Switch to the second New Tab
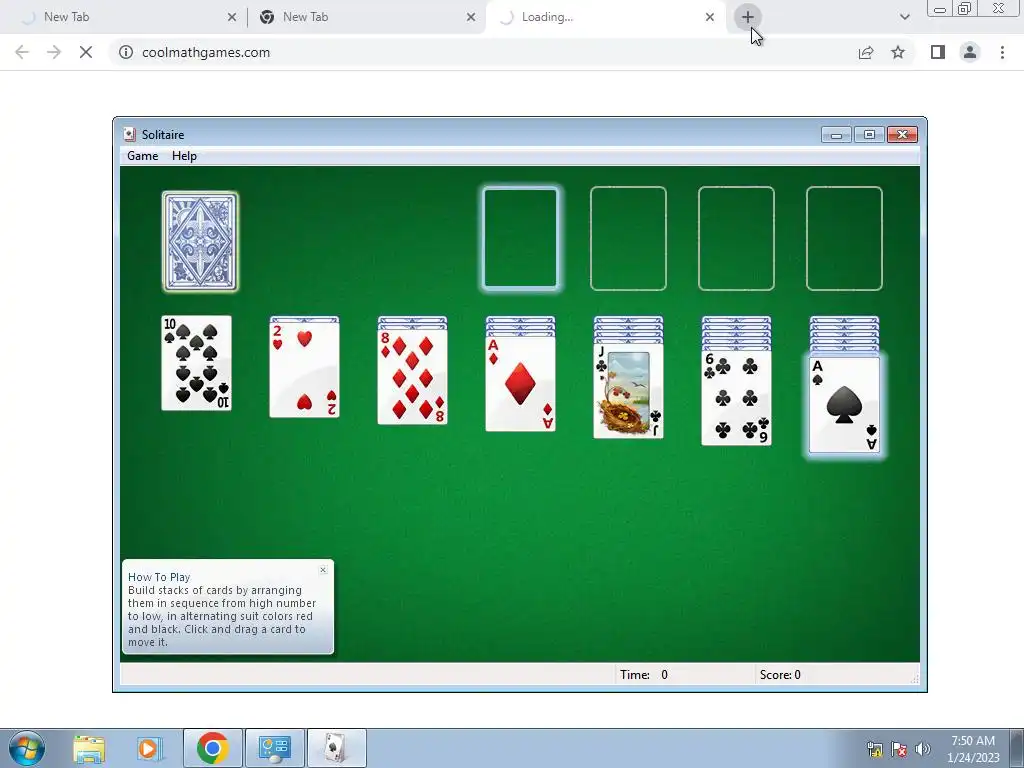The height and width of the screenshot is (768, 1024). (x=366, y=17)
